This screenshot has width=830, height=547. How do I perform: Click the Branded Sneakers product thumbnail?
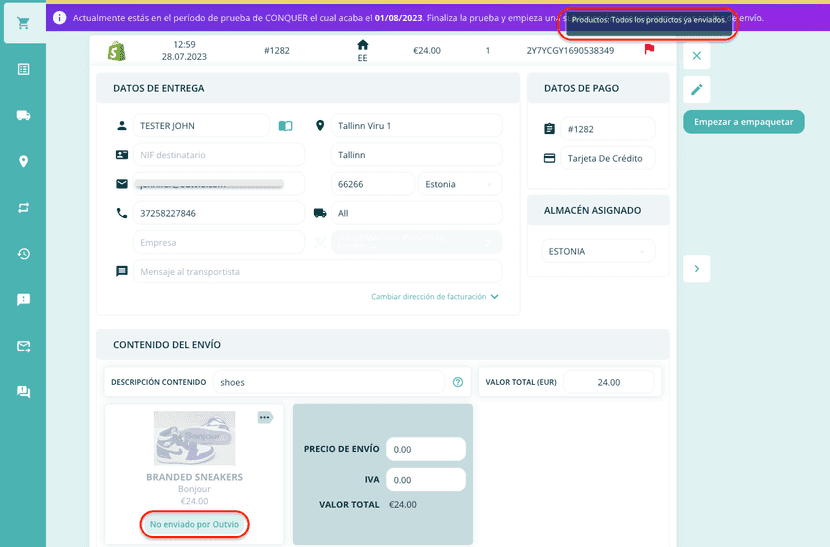click(x=193, y=438)
